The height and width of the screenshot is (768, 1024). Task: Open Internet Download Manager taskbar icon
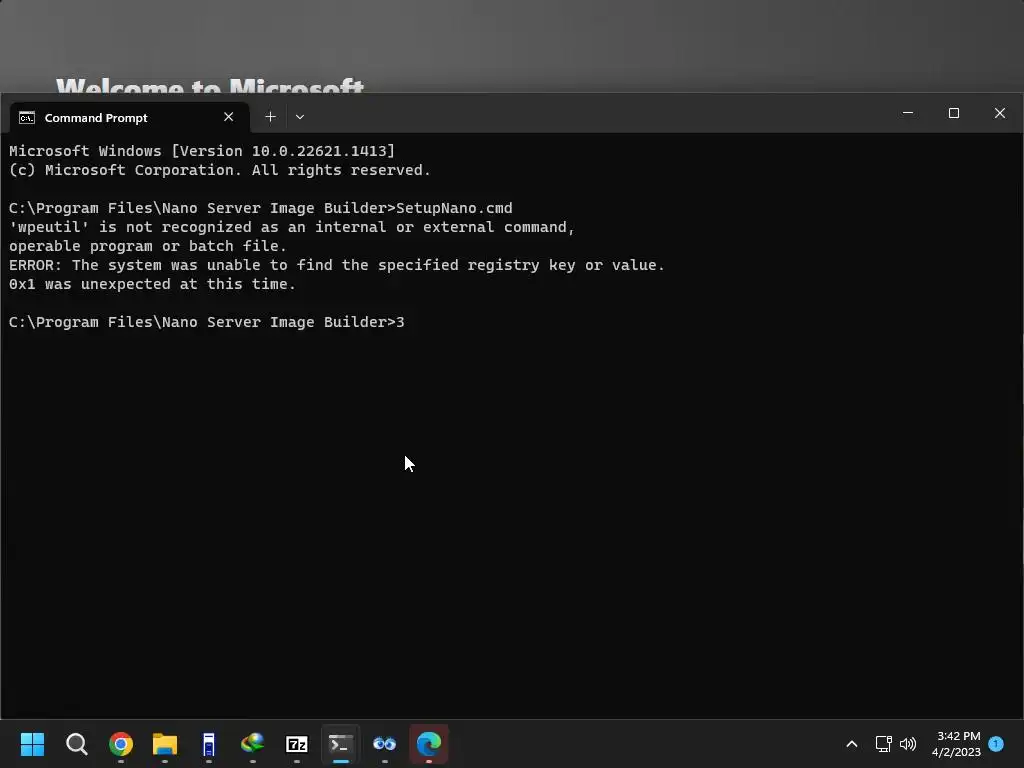point(253,744)
